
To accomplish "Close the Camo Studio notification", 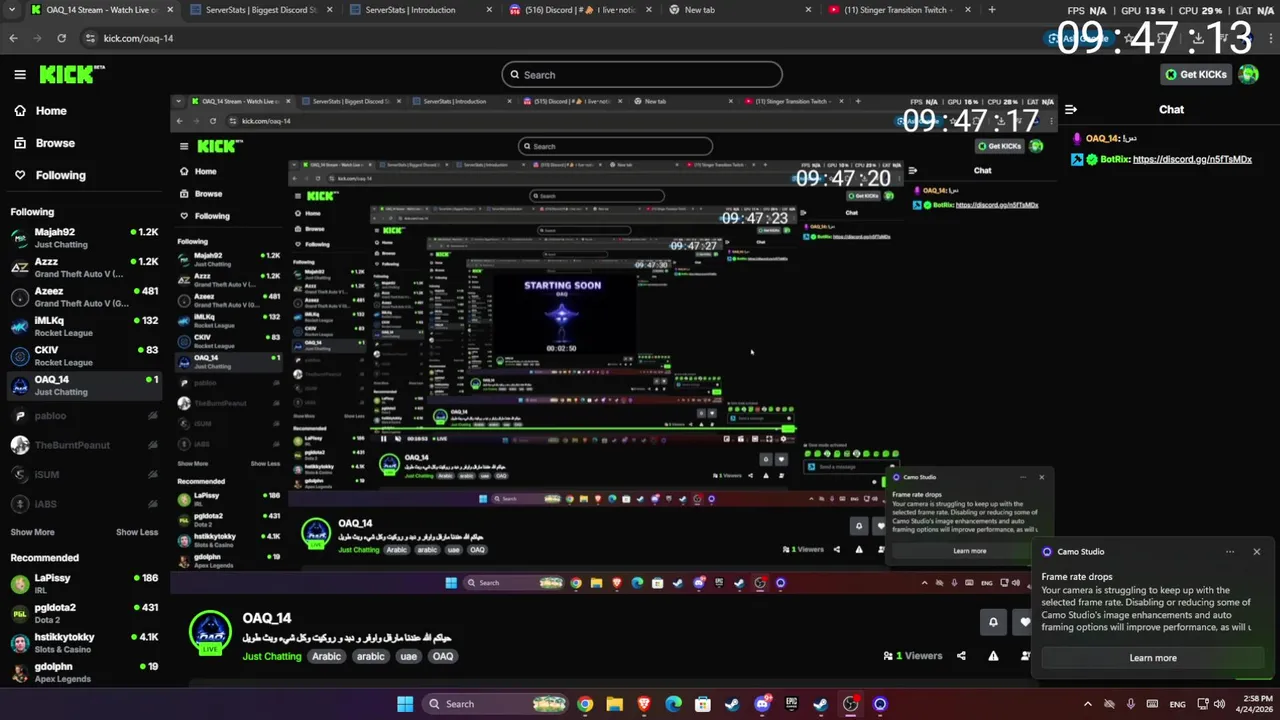I will coord(1257,551).
